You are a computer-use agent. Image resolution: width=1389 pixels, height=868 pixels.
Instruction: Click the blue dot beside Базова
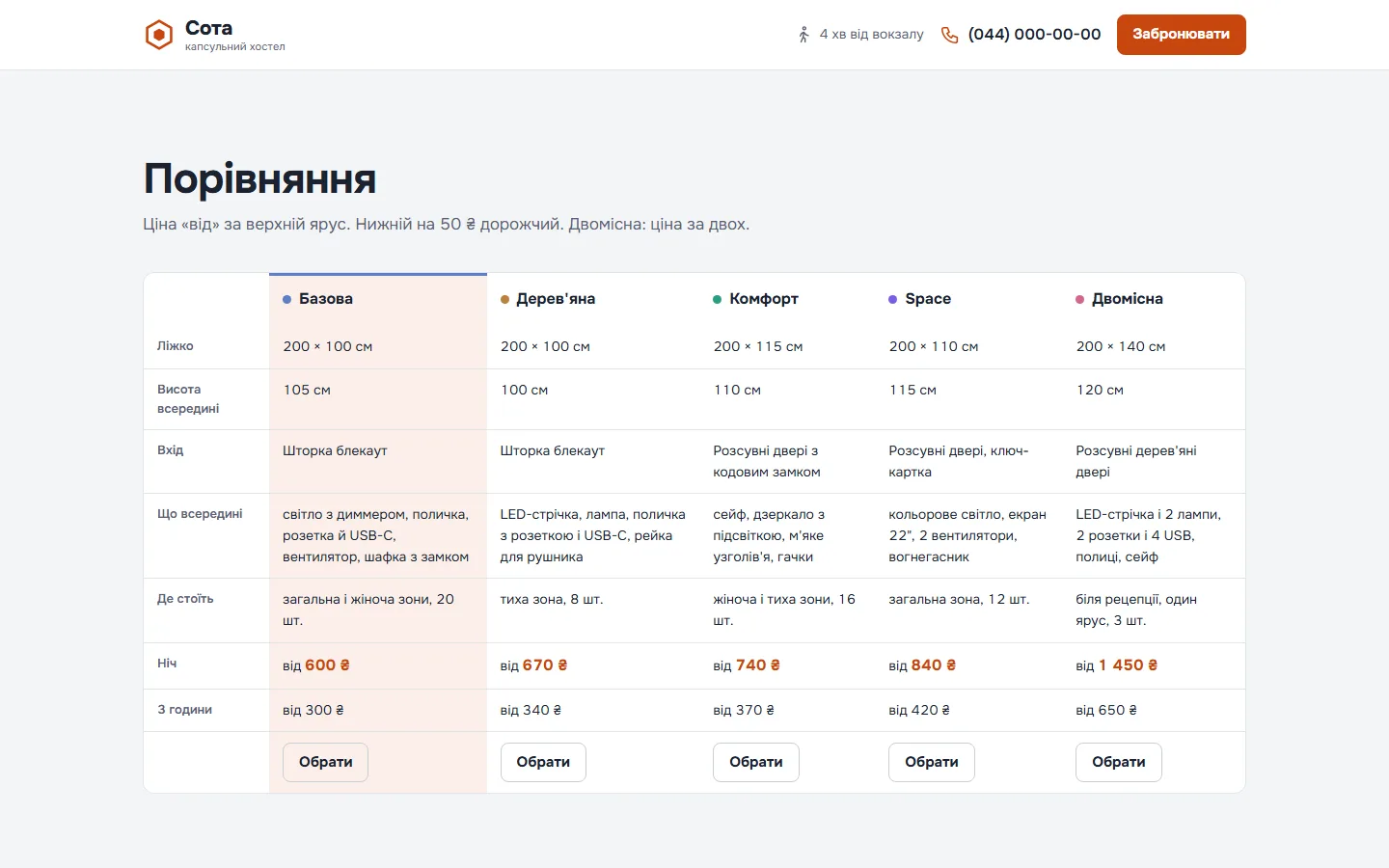286,299
